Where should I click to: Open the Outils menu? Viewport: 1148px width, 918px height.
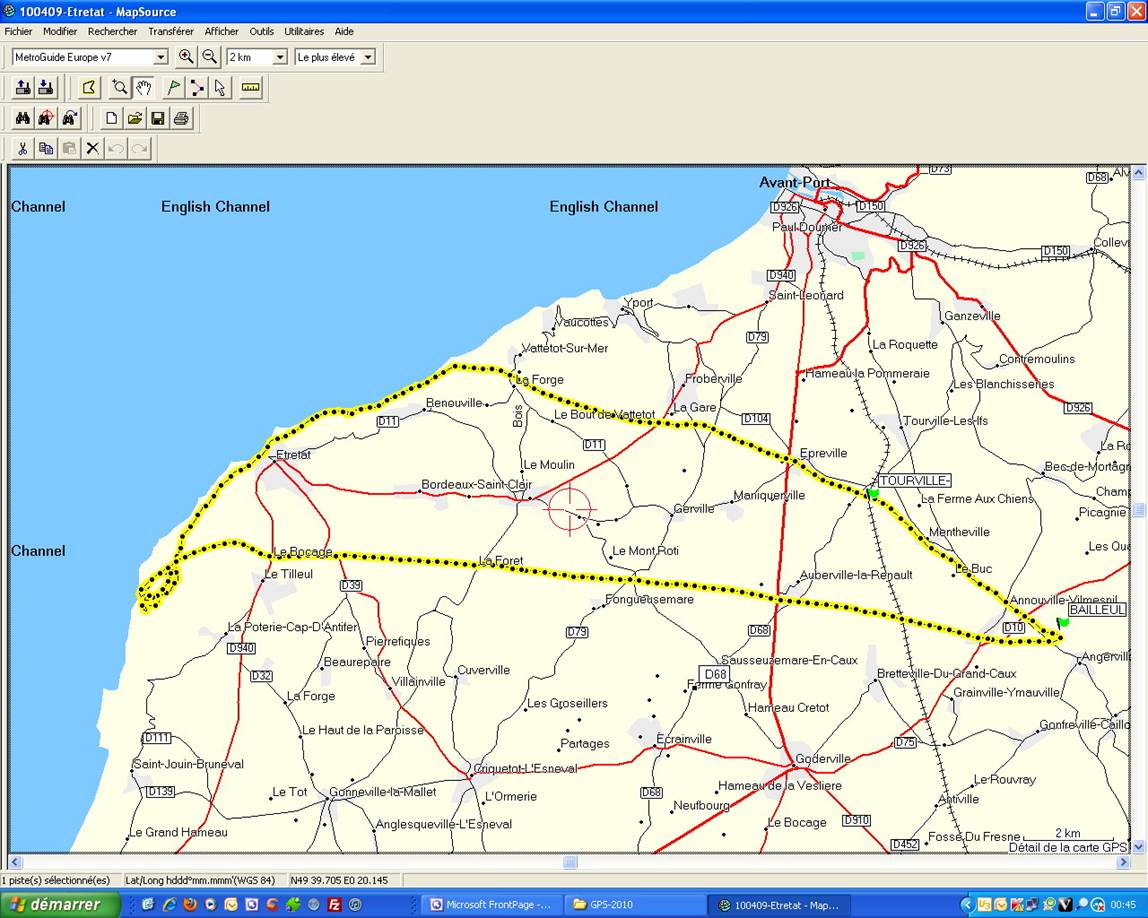coord(261,31)
